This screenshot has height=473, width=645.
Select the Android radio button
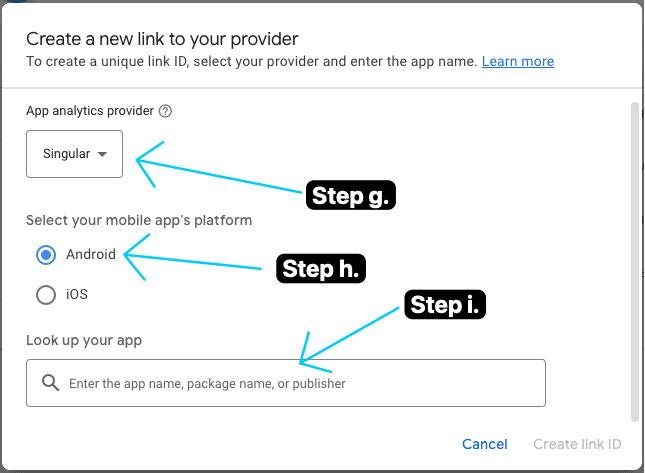(45, 255)
